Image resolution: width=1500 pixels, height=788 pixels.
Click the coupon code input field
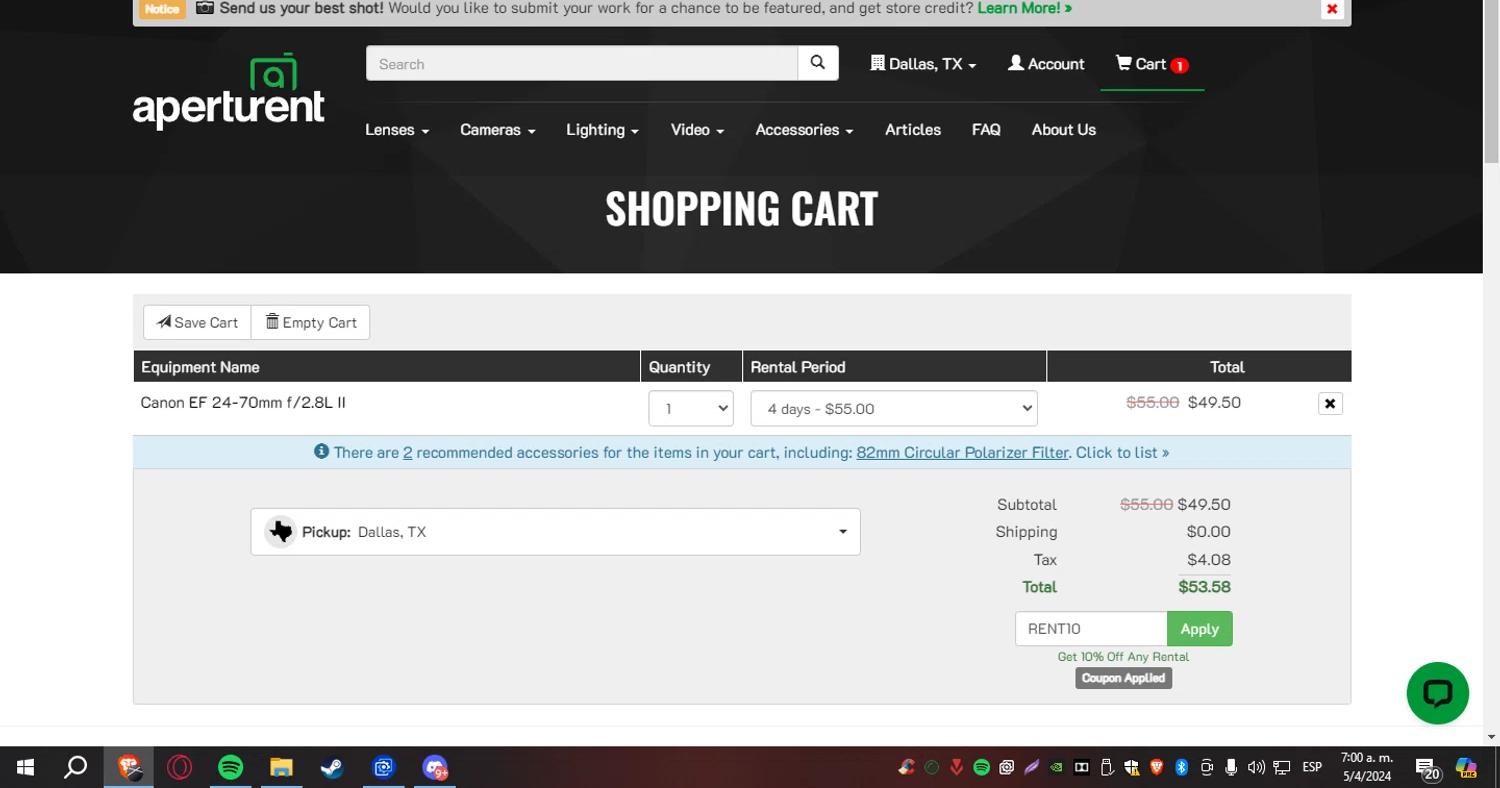coord(1091,629)
